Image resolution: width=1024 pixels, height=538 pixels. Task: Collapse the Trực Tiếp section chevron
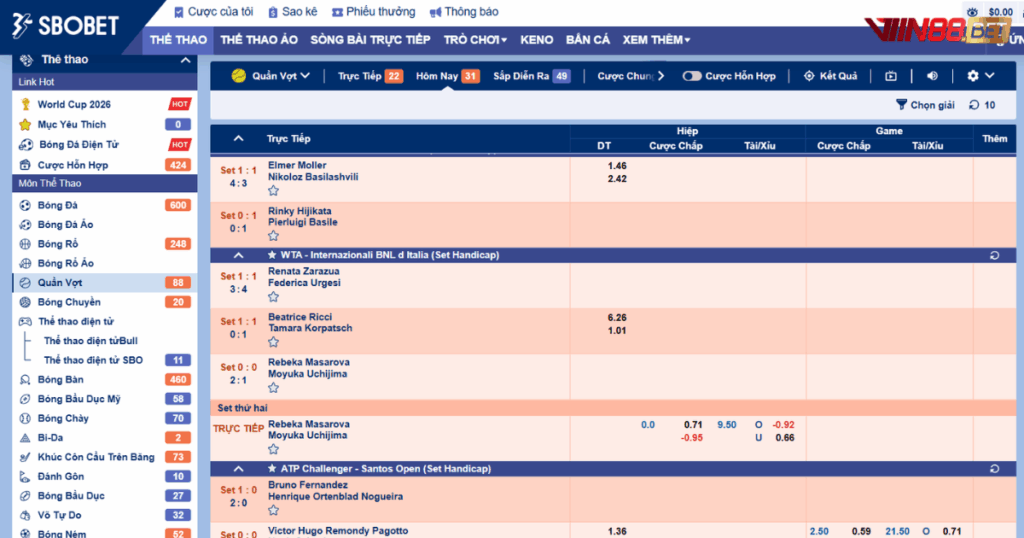[x=238, y=138]
